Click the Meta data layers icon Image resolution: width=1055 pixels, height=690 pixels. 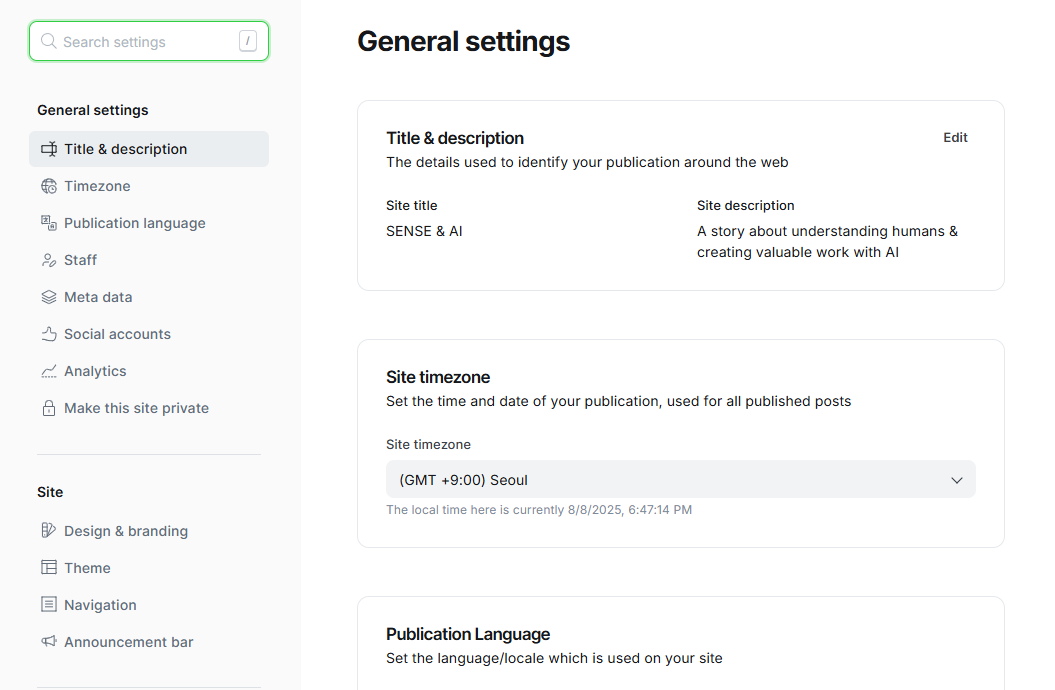[x=48, y=297]
